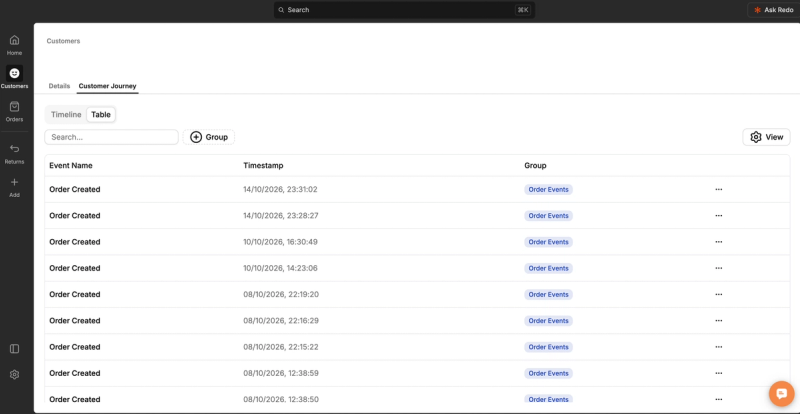Select timestamp 14/10/2026, 23:31:02
This screenshot has height=414, width=800.
pyautogui.click(x=281, y=189)
